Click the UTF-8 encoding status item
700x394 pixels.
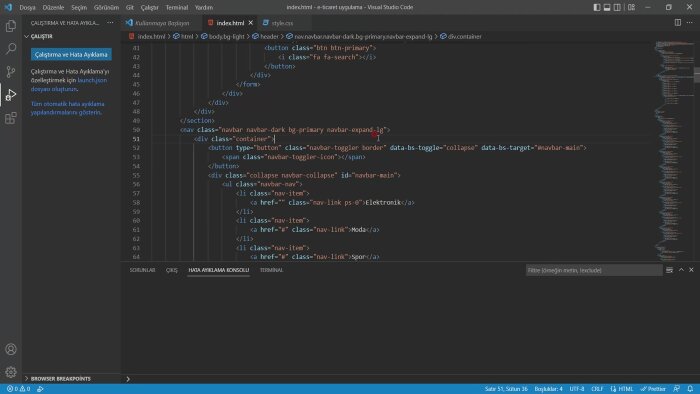(x=577, y=389)
